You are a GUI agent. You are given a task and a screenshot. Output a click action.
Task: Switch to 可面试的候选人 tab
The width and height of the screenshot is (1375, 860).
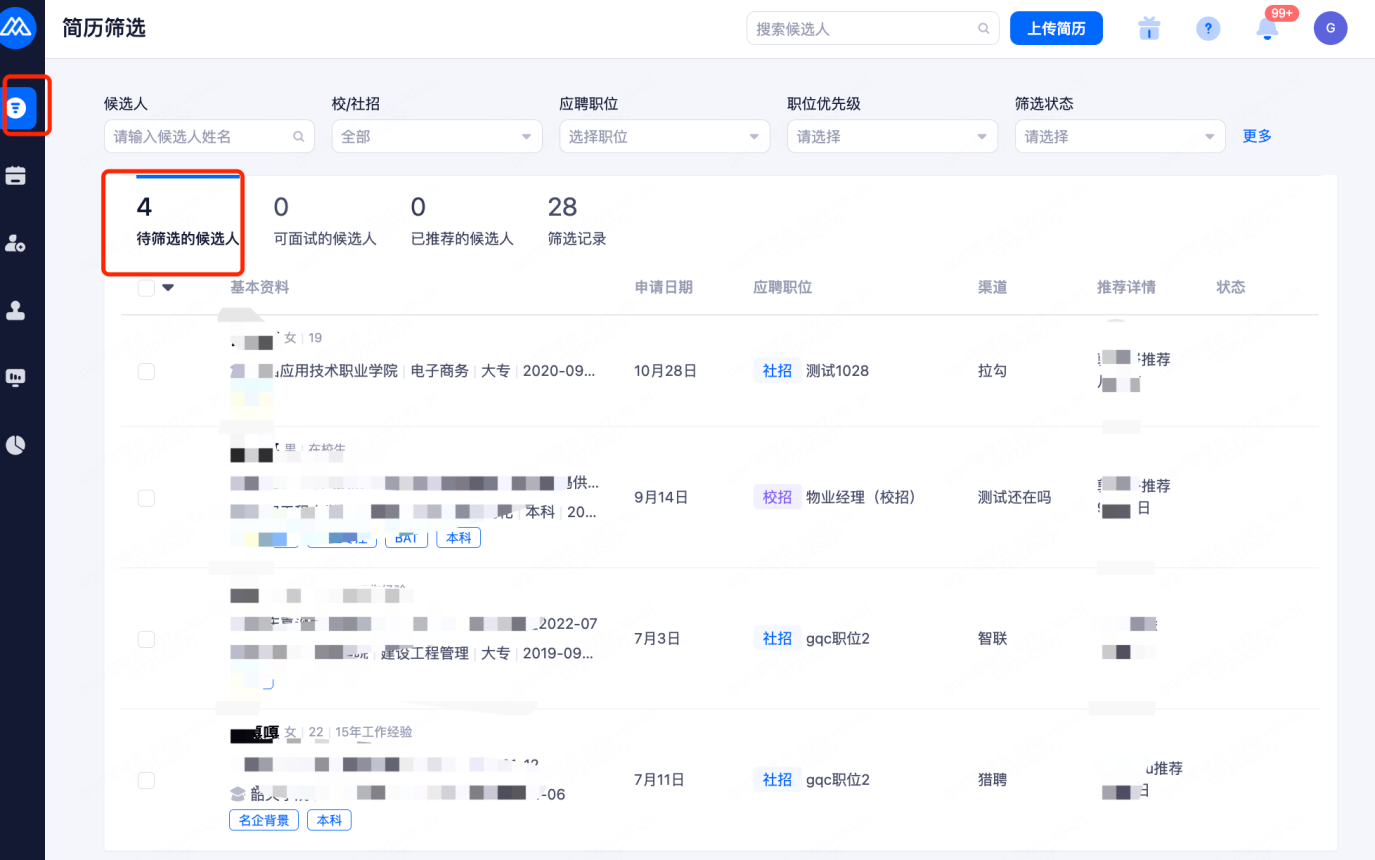tap(325, 221)
